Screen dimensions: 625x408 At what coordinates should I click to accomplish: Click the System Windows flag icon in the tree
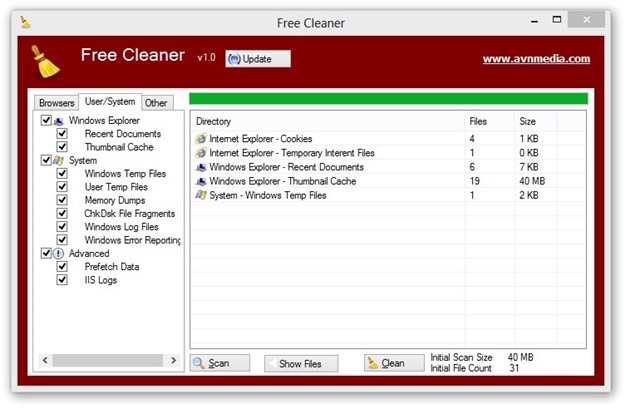tap(59, 160)
